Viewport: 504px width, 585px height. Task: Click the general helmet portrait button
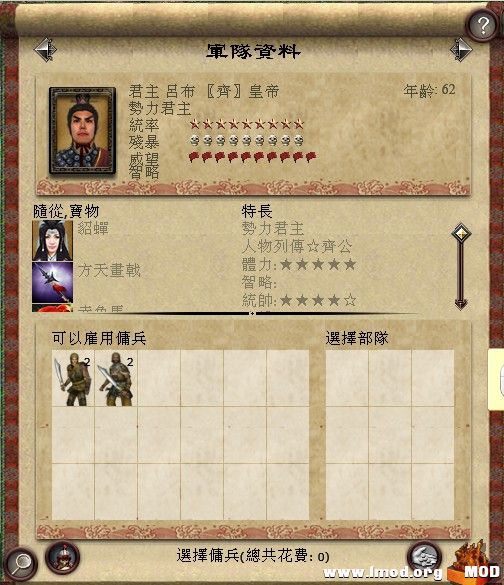[62, 557]
